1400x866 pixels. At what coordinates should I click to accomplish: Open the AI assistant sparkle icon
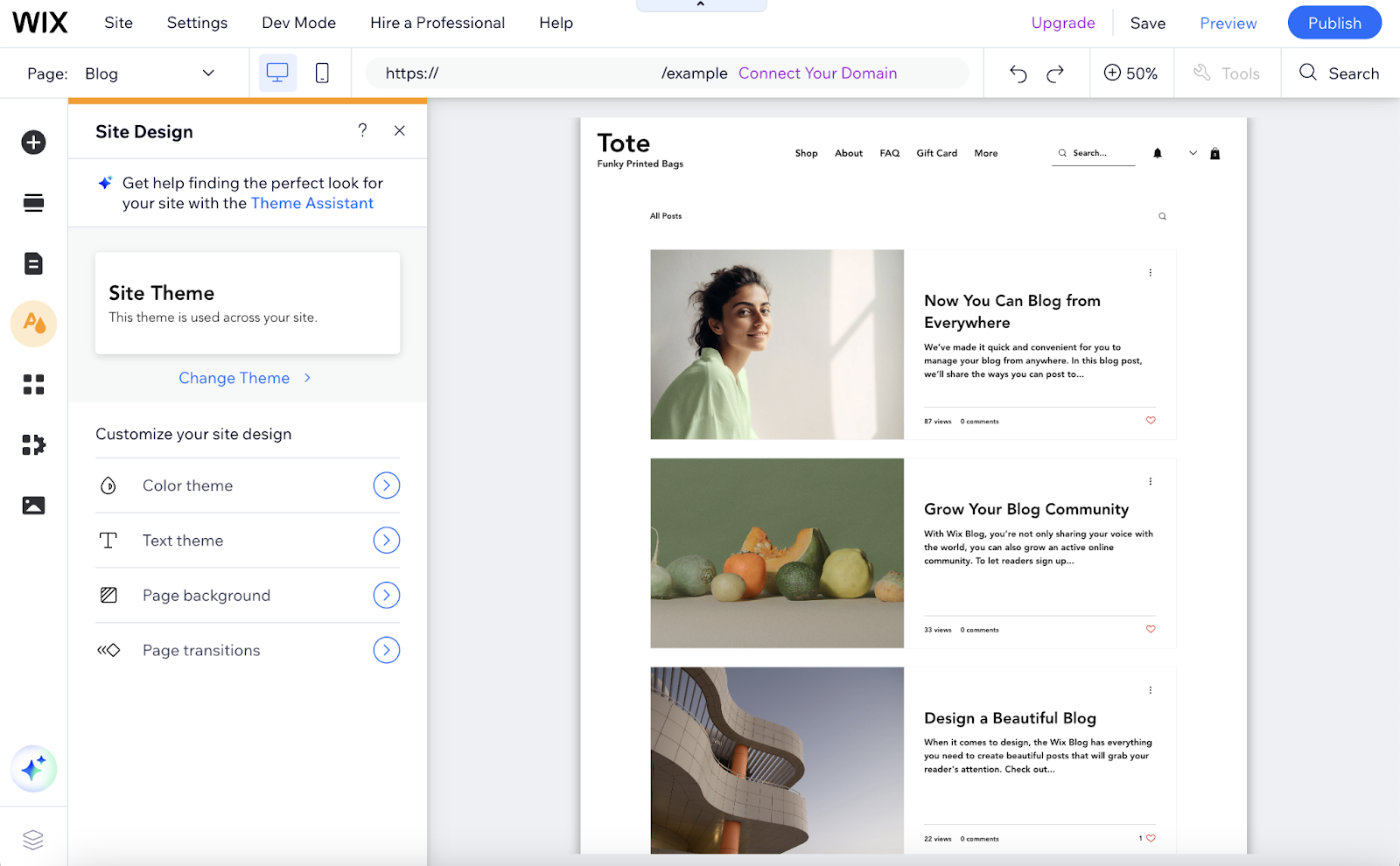pyautogui.click(x=33, y=769)
